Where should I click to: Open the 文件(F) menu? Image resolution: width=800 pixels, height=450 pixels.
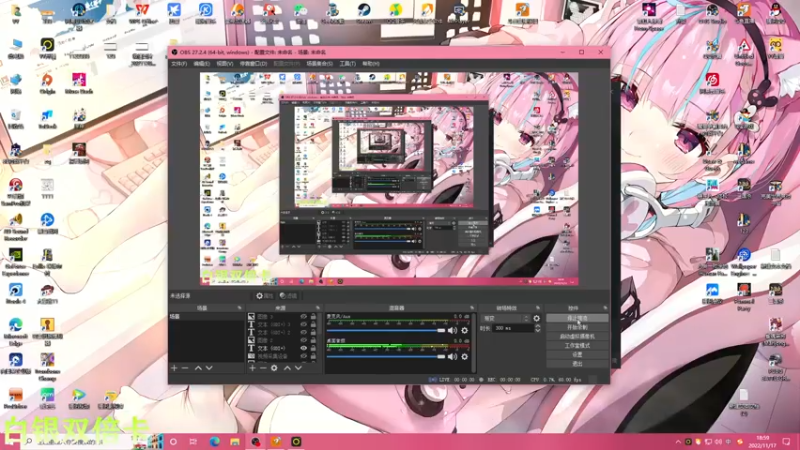click(179, 64)
